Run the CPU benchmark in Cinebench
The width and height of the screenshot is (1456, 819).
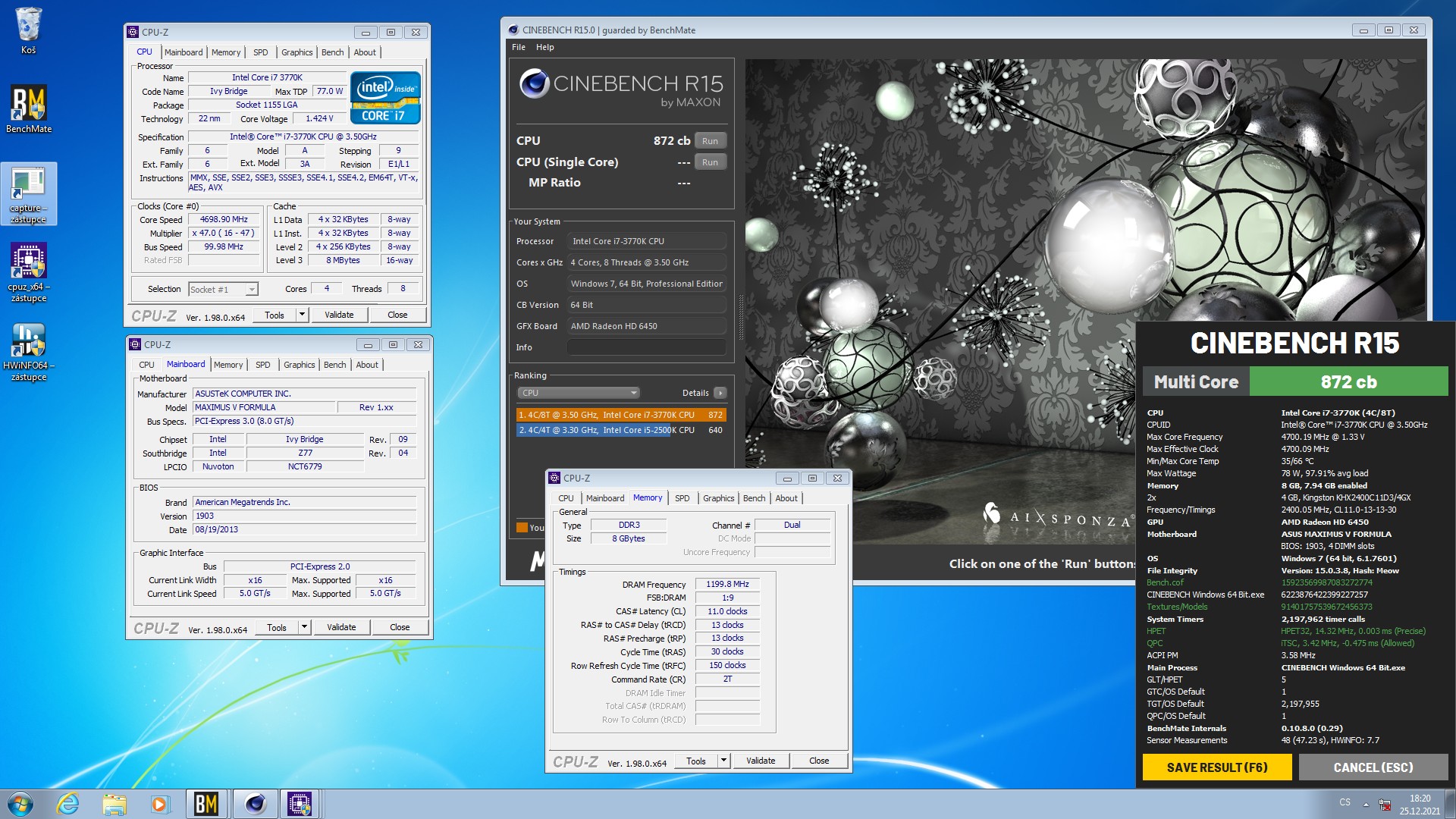tap(710, 141)
